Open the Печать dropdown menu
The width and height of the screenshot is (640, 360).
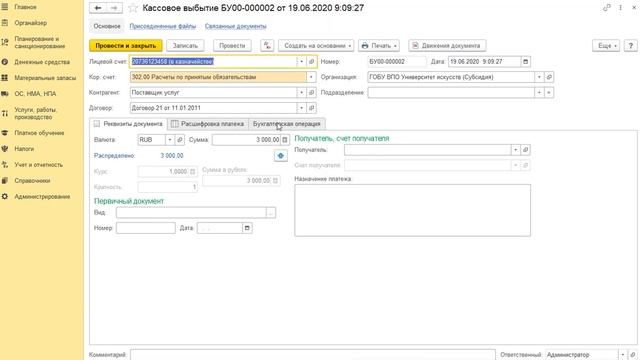(379, 45)
